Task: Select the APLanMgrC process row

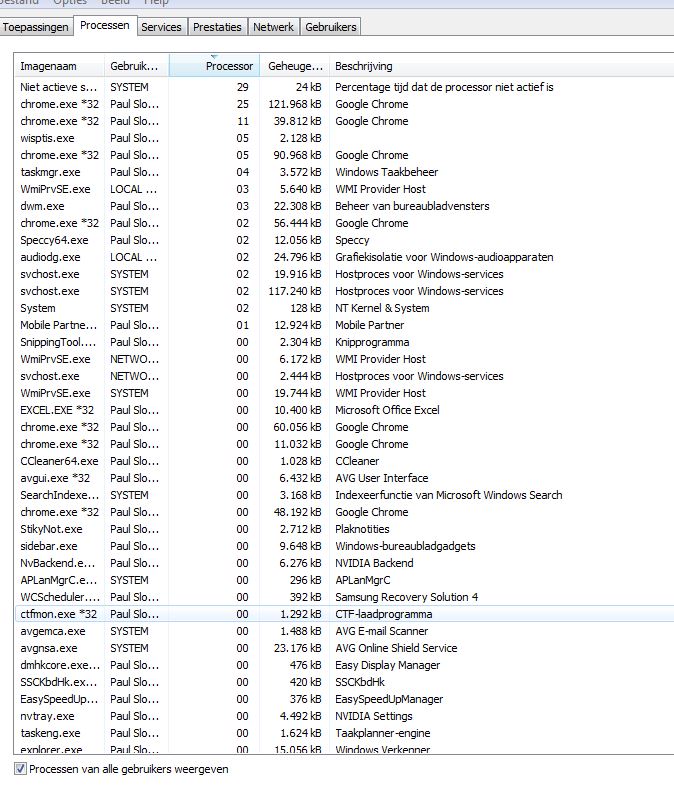Action: 344,580
